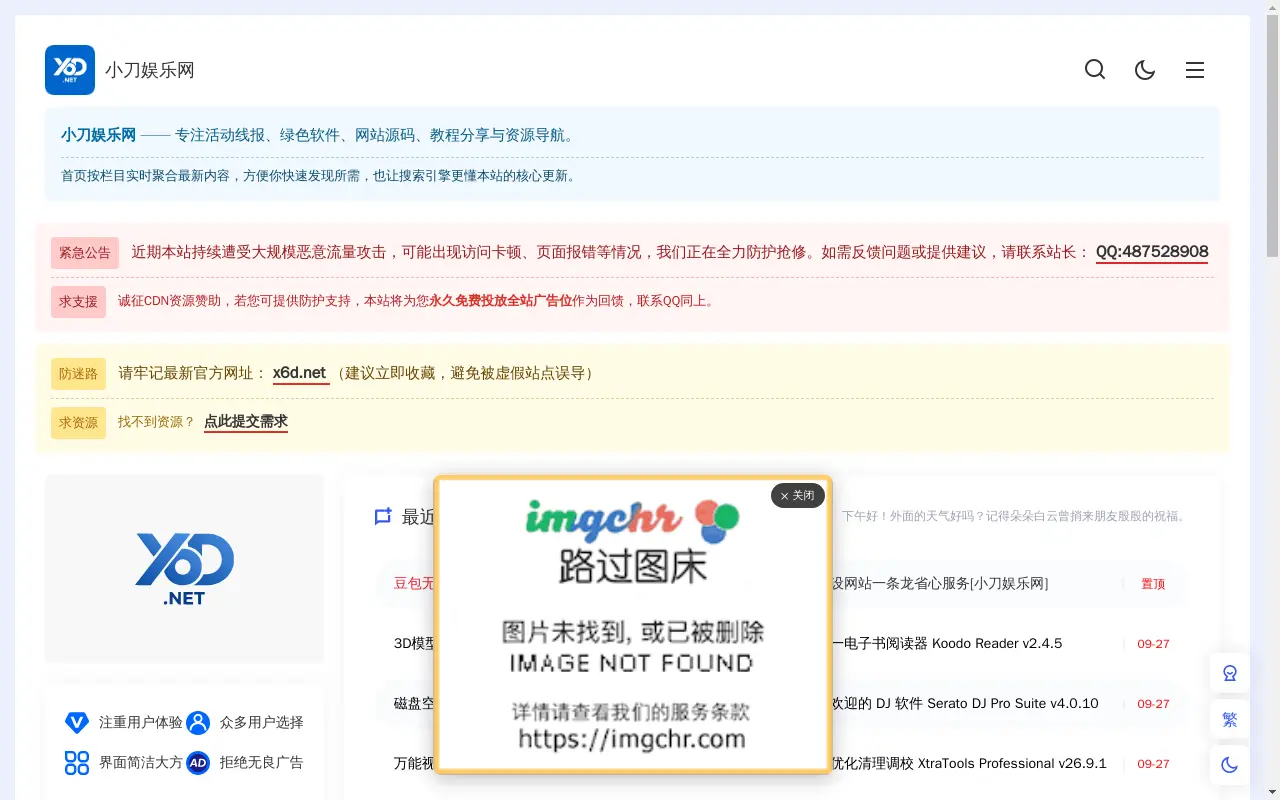
Task: Click the 小刀娱乐网 site title
Action: coord(150,70)
